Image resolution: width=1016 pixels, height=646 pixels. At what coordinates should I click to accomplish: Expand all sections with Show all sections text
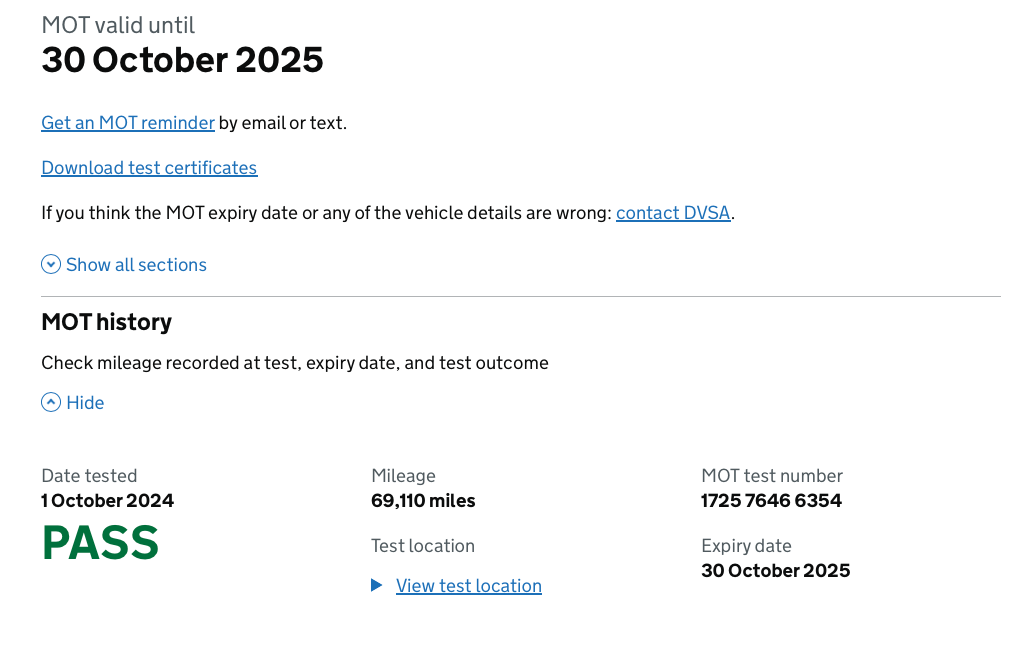pyautogui.click(x=136, y=265)
